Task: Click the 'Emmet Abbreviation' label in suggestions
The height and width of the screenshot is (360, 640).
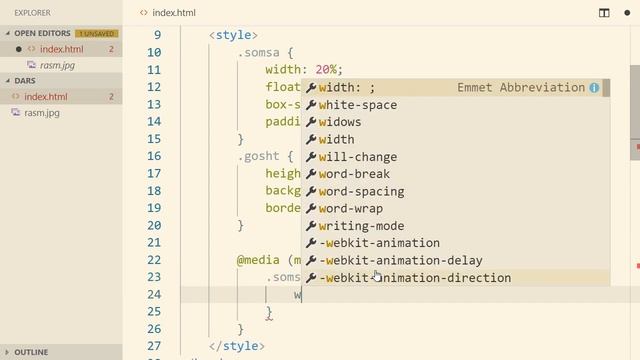Action: click(521, 87)
